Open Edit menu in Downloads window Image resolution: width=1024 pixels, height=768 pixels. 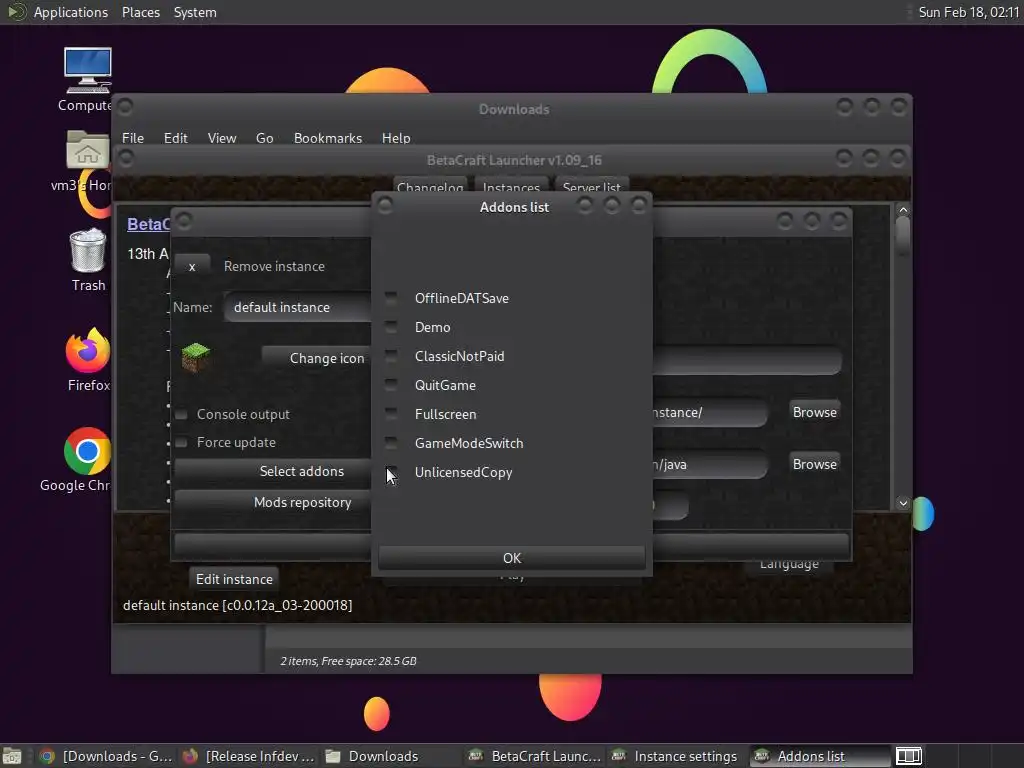coord(176,138)
